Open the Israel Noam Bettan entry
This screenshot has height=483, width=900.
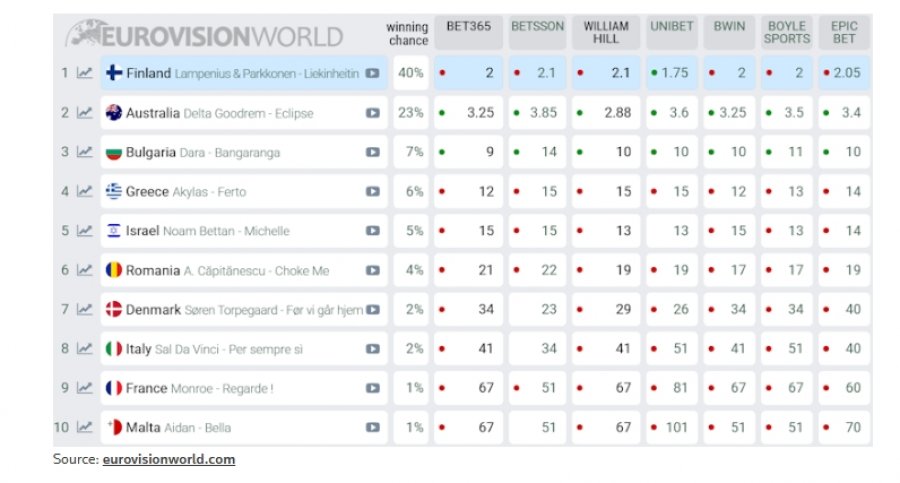(x=243, y=230)
